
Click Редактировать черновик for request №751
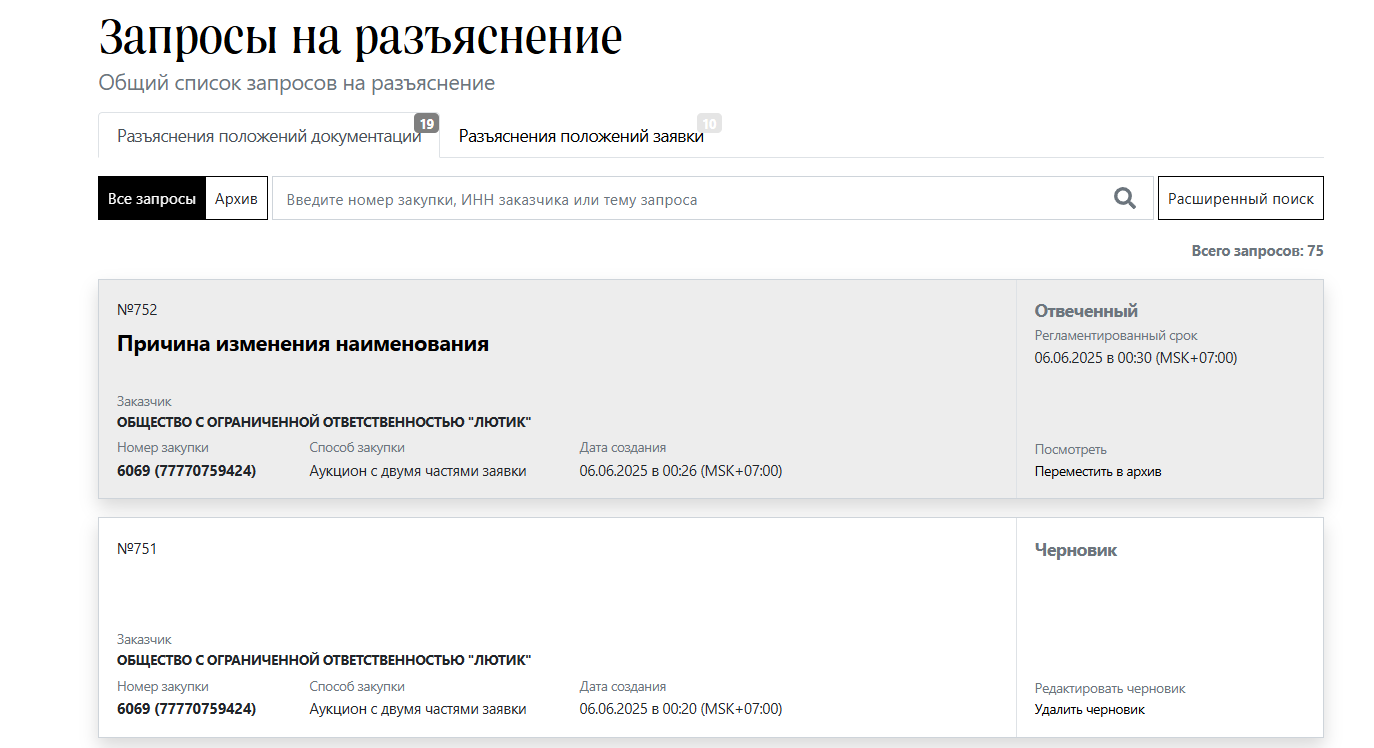pos(1109,689)
